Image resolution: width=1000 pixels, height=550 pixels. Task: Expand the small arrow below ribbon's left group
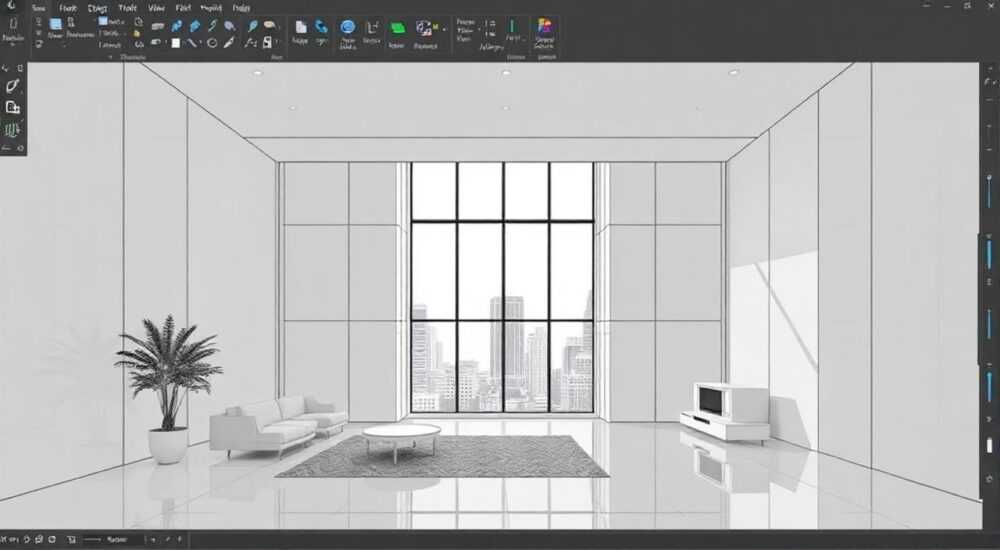[110, 57]
